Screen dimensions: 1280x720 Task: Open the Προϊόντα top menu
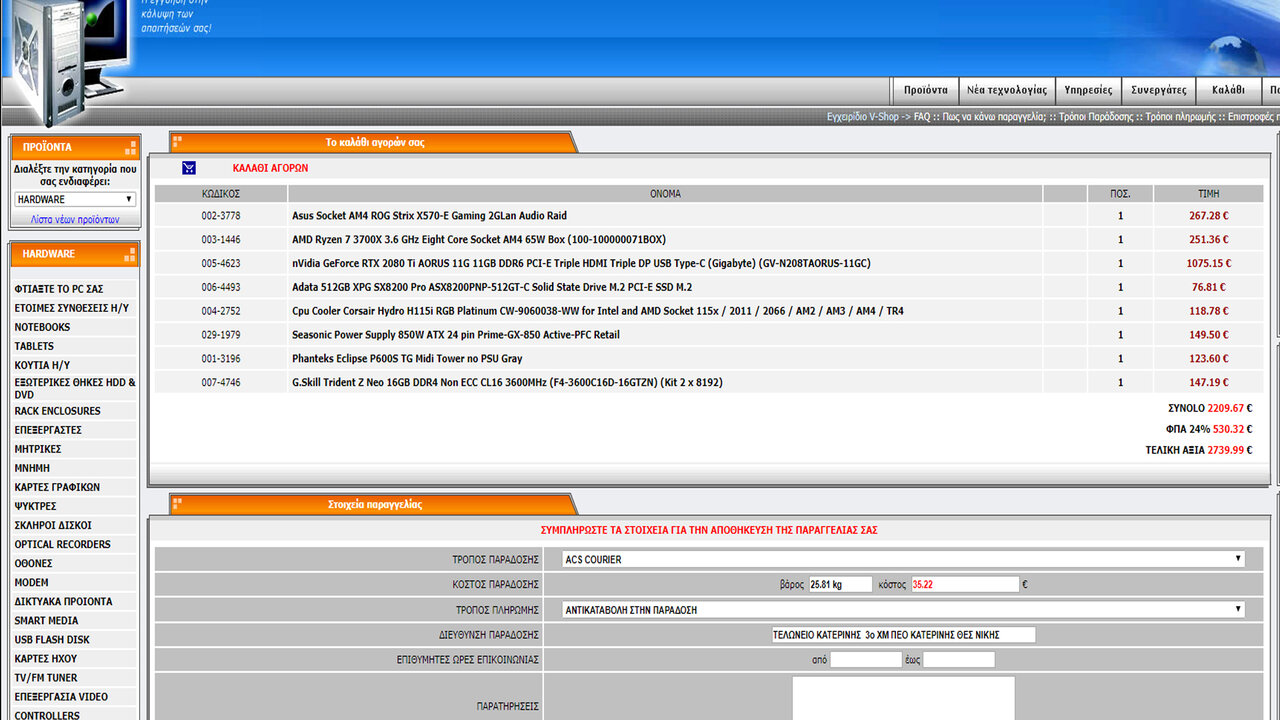[925, 90]
